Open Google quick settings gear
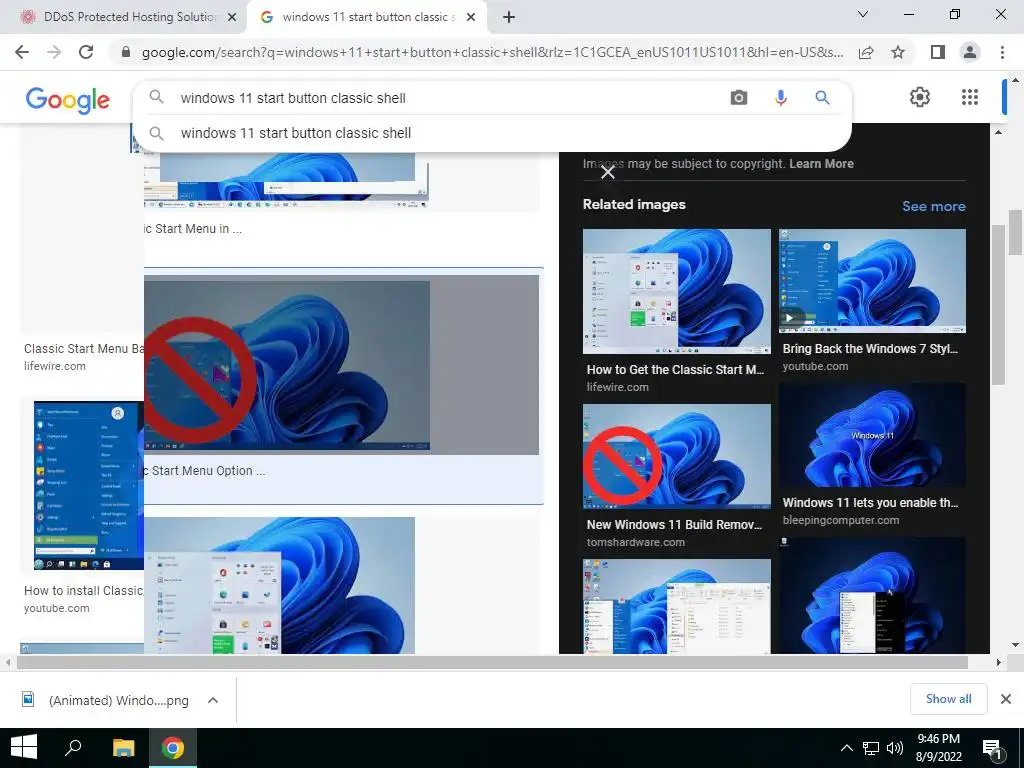Screen dimensions: 1024x768 point(920,97)
